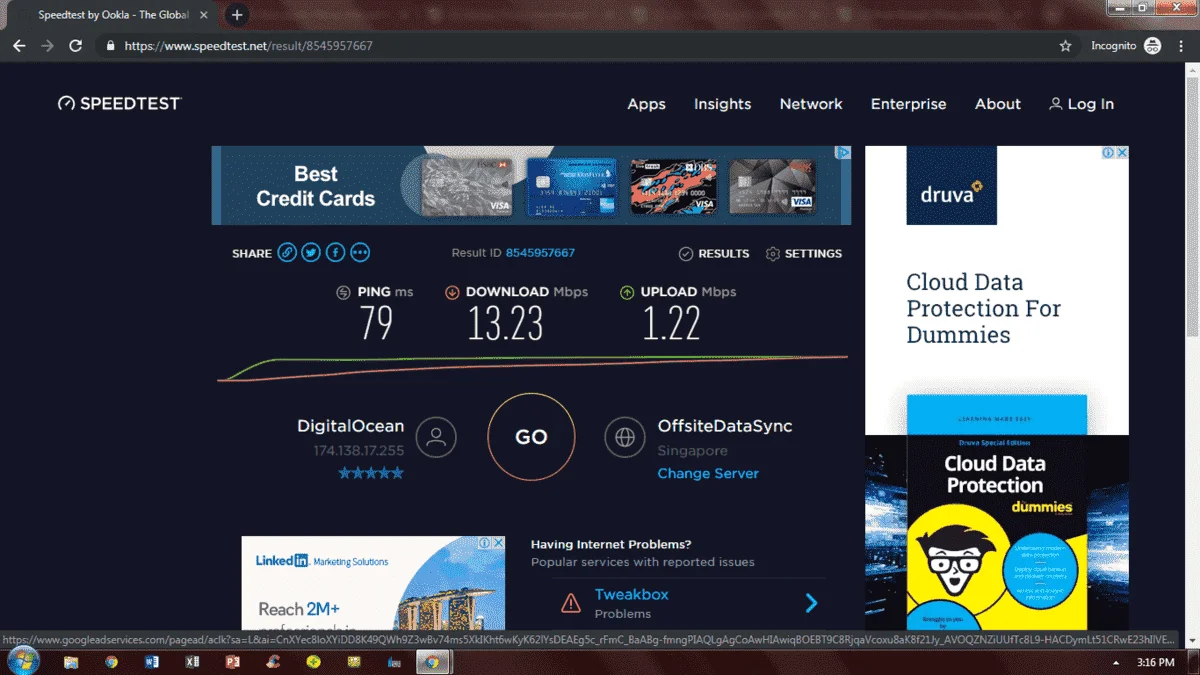Open Excel from the taskbar

(x=192, y=662)
